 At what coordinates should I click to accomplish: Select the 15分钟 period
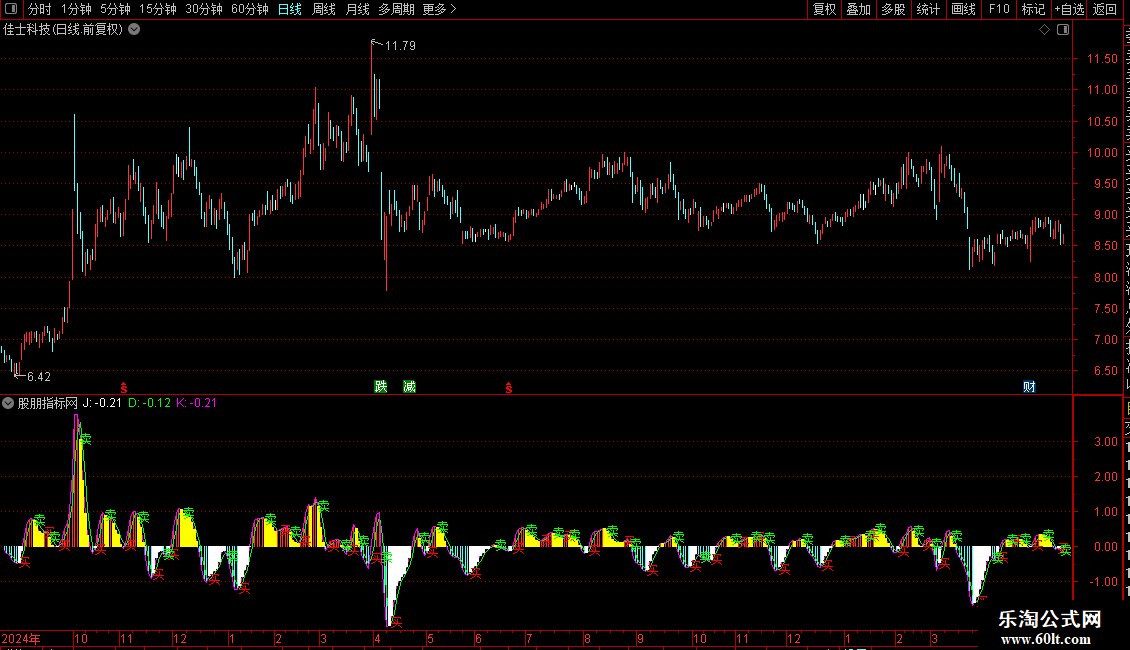click(158, 9)
